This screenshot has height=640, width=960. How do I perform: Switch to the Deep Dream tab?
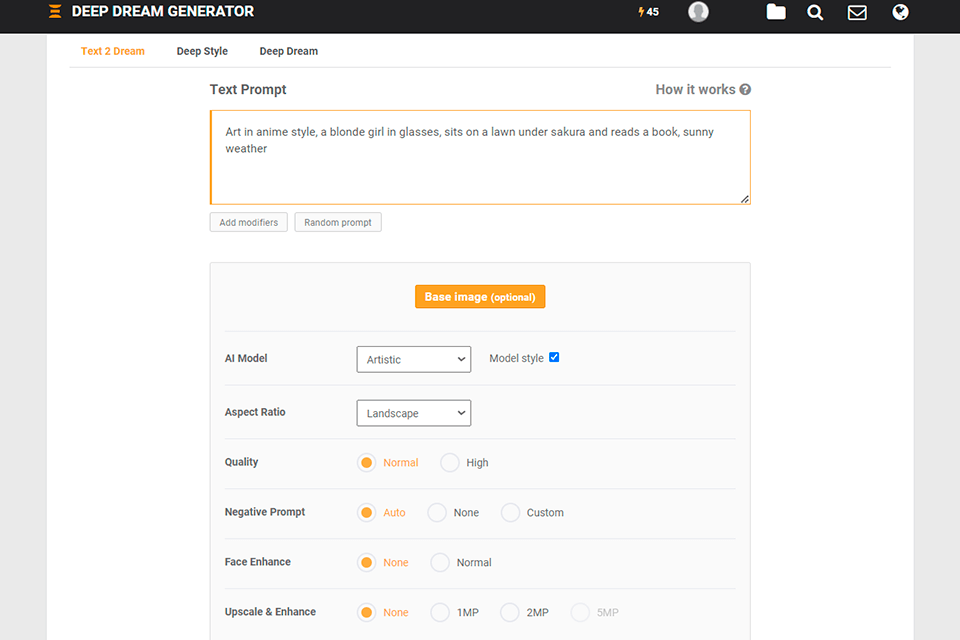click(288, 51)
